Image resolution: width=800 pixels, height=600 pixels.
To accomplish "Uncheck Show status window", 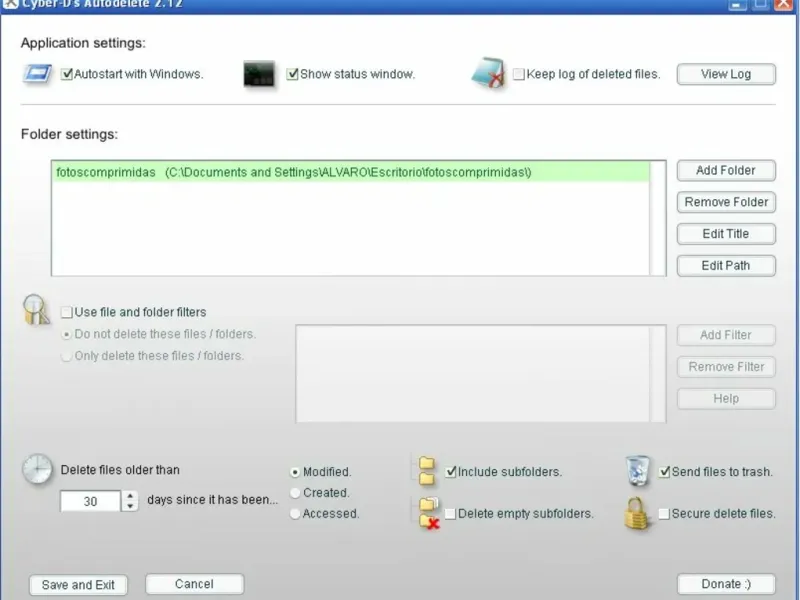I will click(292, 74).
